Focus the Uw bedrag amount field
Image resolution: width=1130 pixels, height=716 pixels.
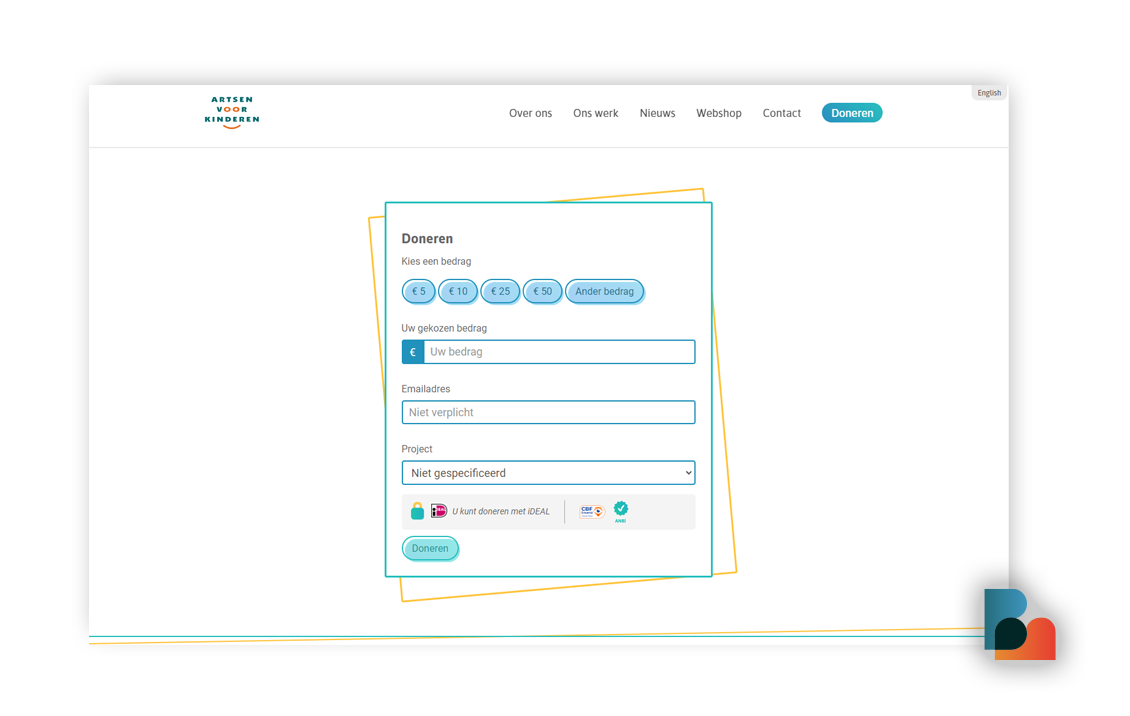pyautogui.click(x=559, y=352)
